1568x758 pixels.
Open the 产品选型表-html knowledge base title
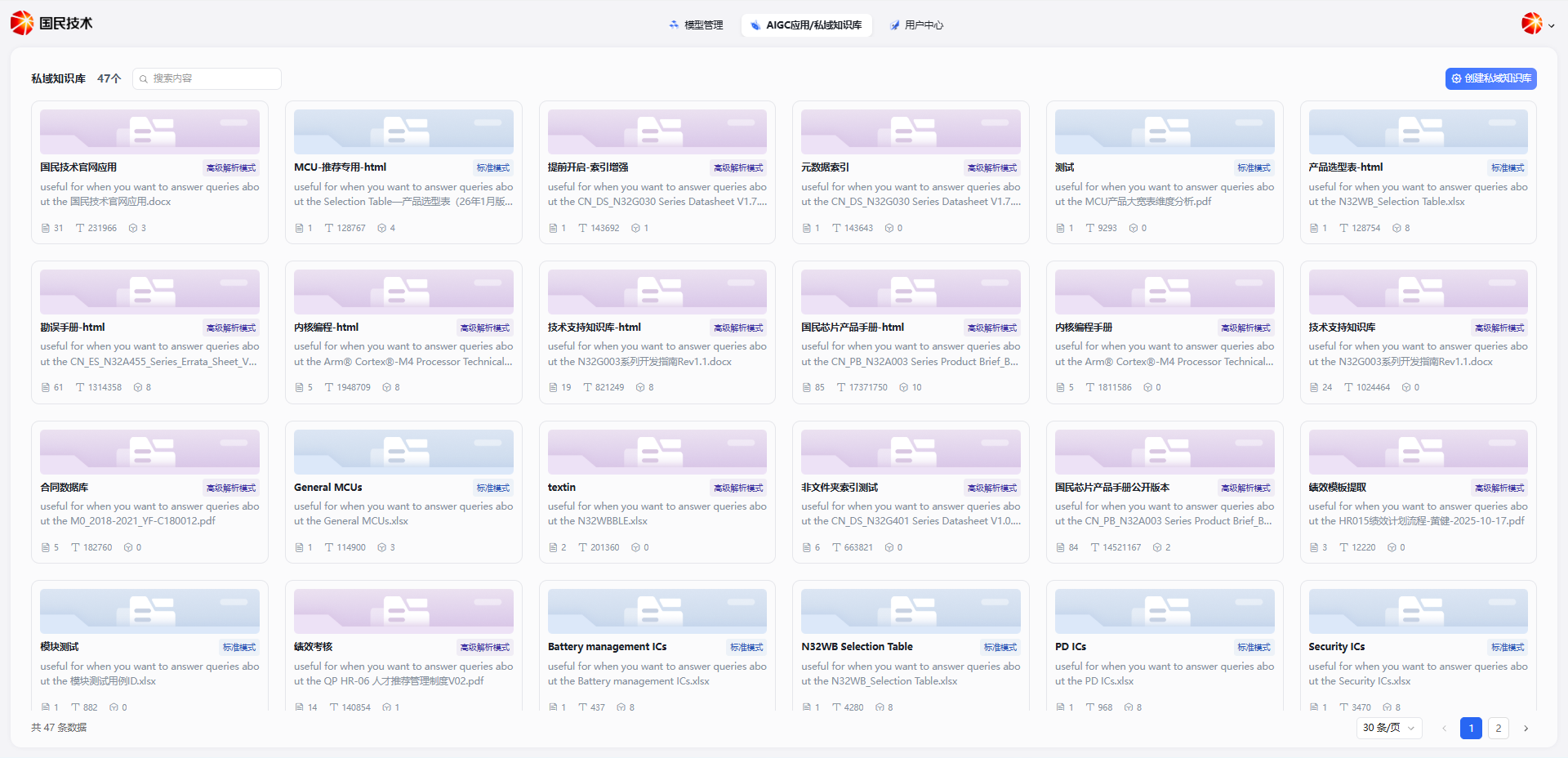coord(1346,167)
